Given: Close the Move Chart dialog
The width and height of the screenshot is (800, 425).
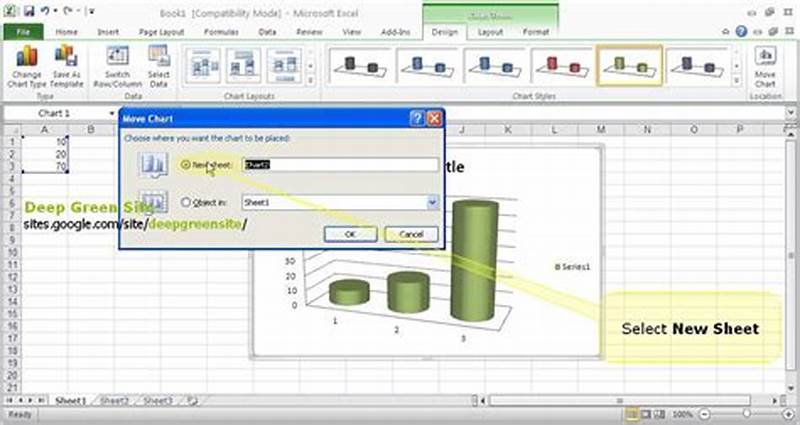Looking at the screenshot, I should [x=434, y=119].
